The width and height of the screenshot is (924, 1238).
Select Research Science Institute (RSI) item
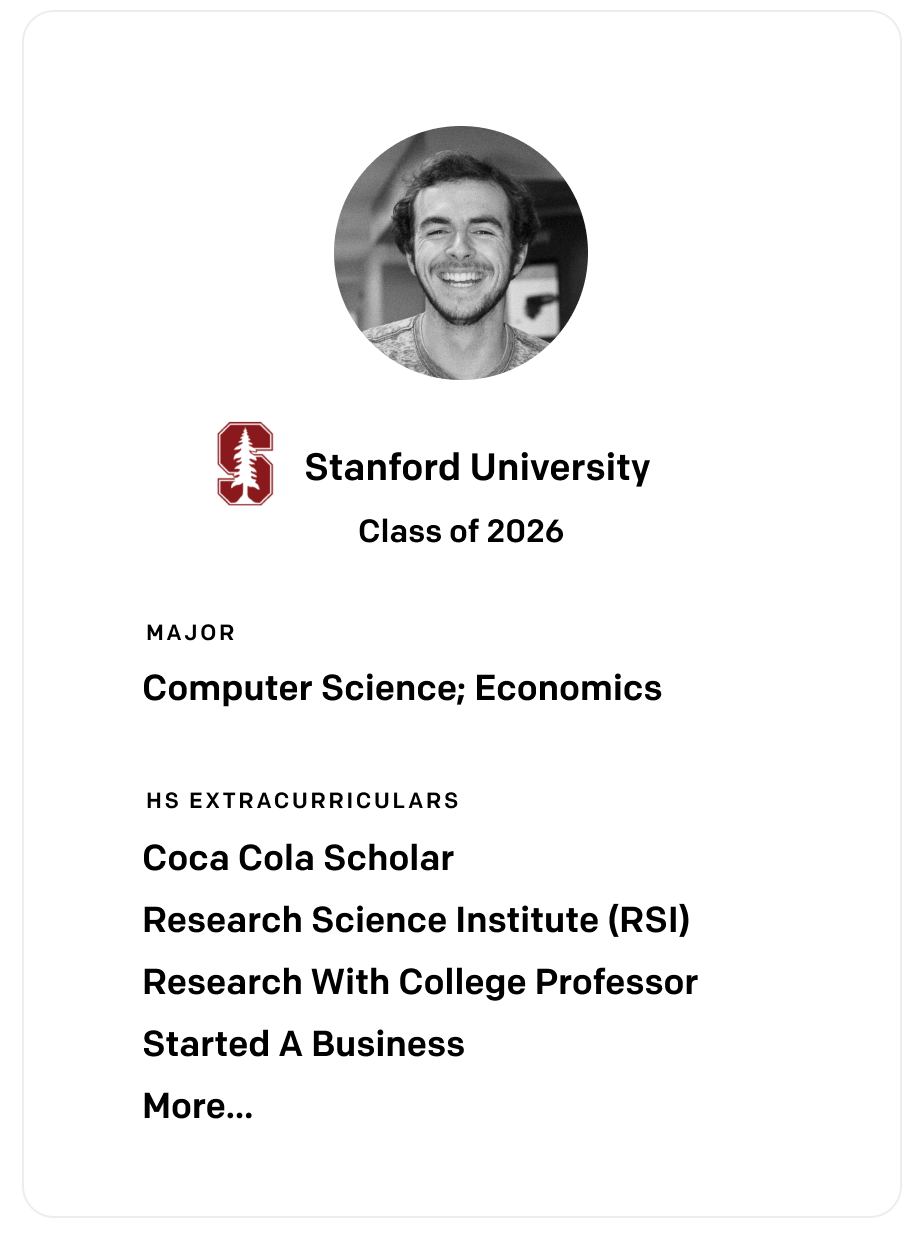coord(417,920)
